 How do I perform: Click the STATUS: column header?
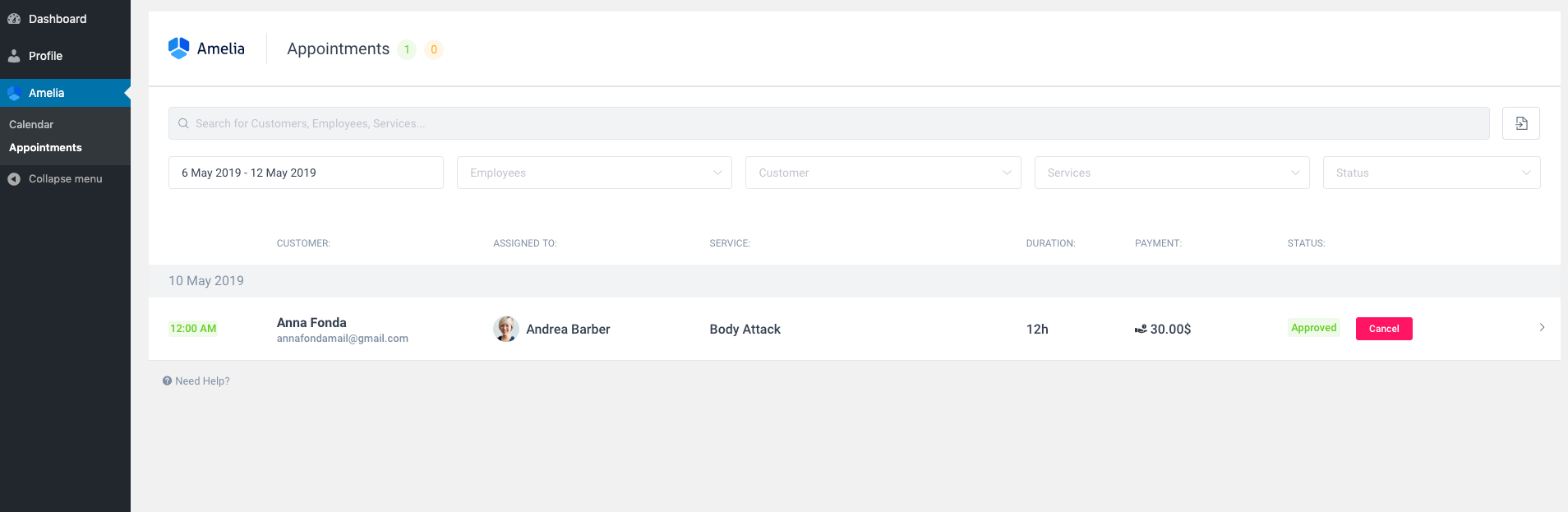pyautogui.click(x=1306, y=243)
